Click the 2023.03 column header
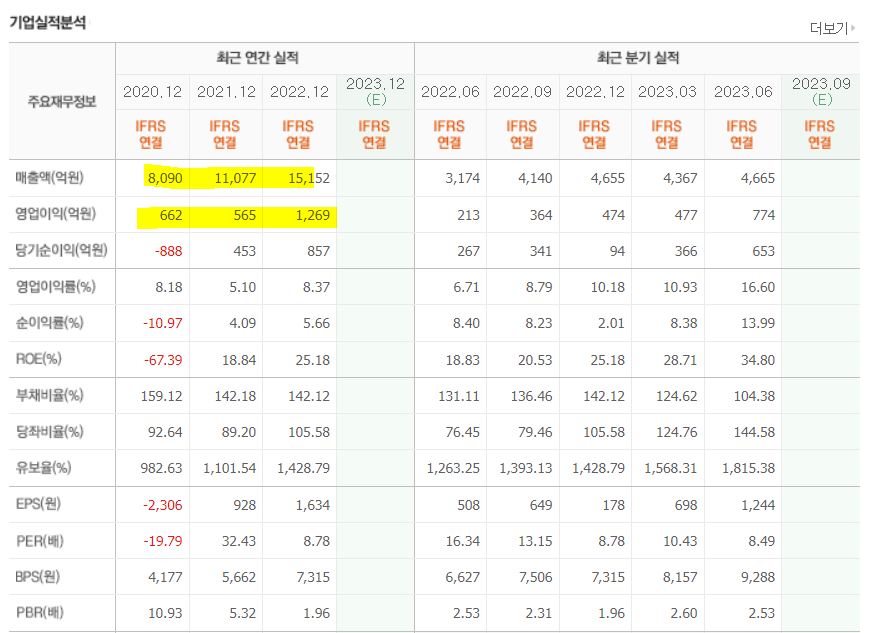879x633 pixels. pyautogui.click(x=667, y=92)
